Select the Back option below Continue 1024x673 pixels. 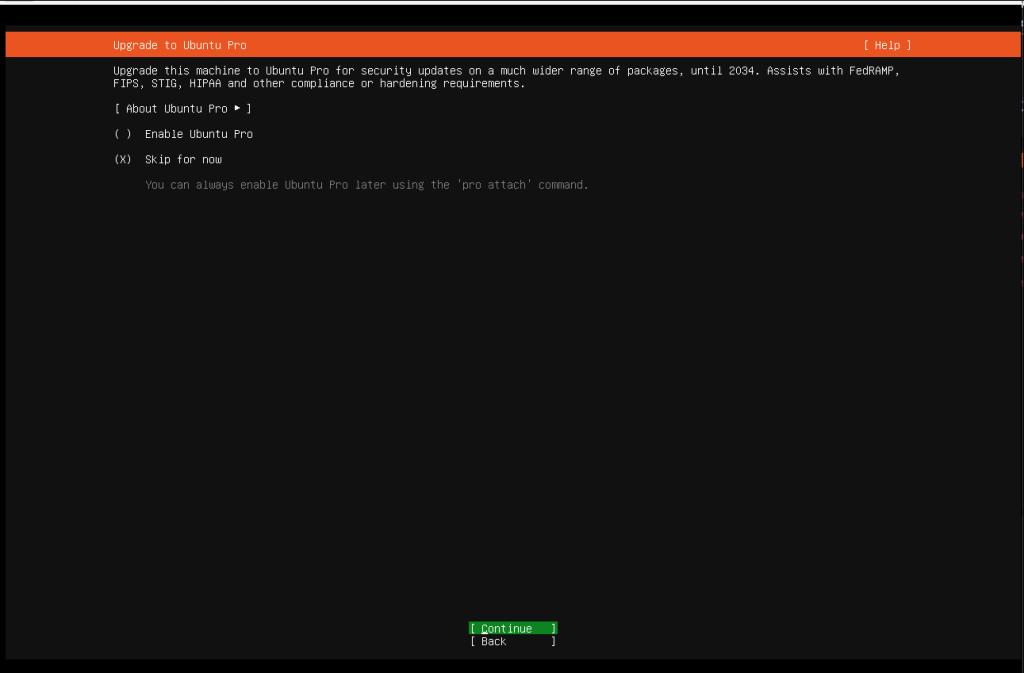point(512,641)
